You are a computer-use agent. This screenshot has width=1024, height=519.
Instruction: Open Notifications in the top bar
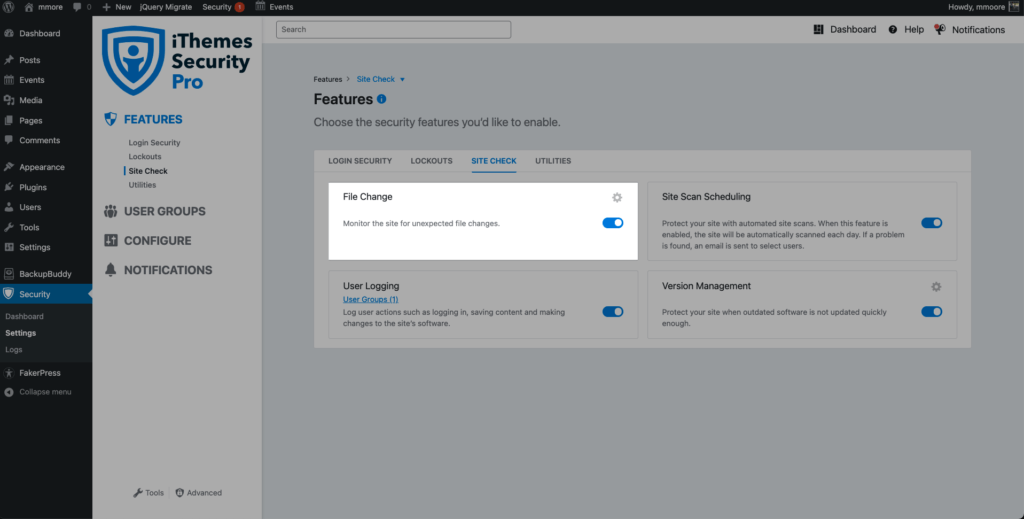coord(970,29)
